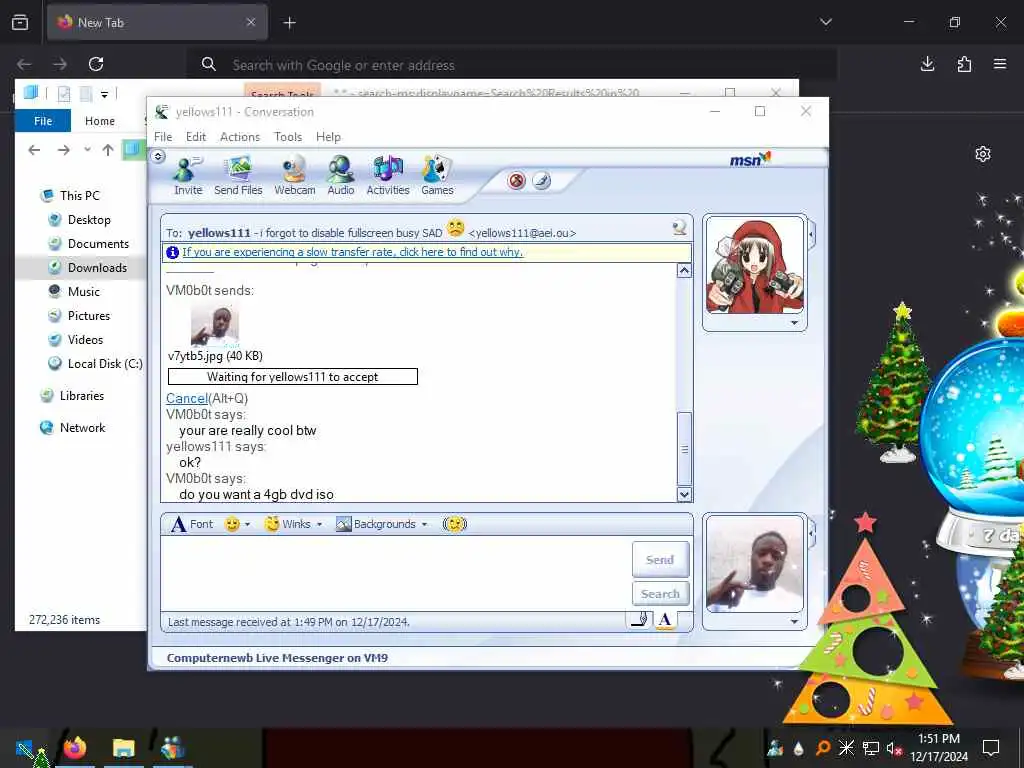Click the v7ytb5.jpg image thumbnail
This screenshot has width=1024, height=768.
coord(215,325)
